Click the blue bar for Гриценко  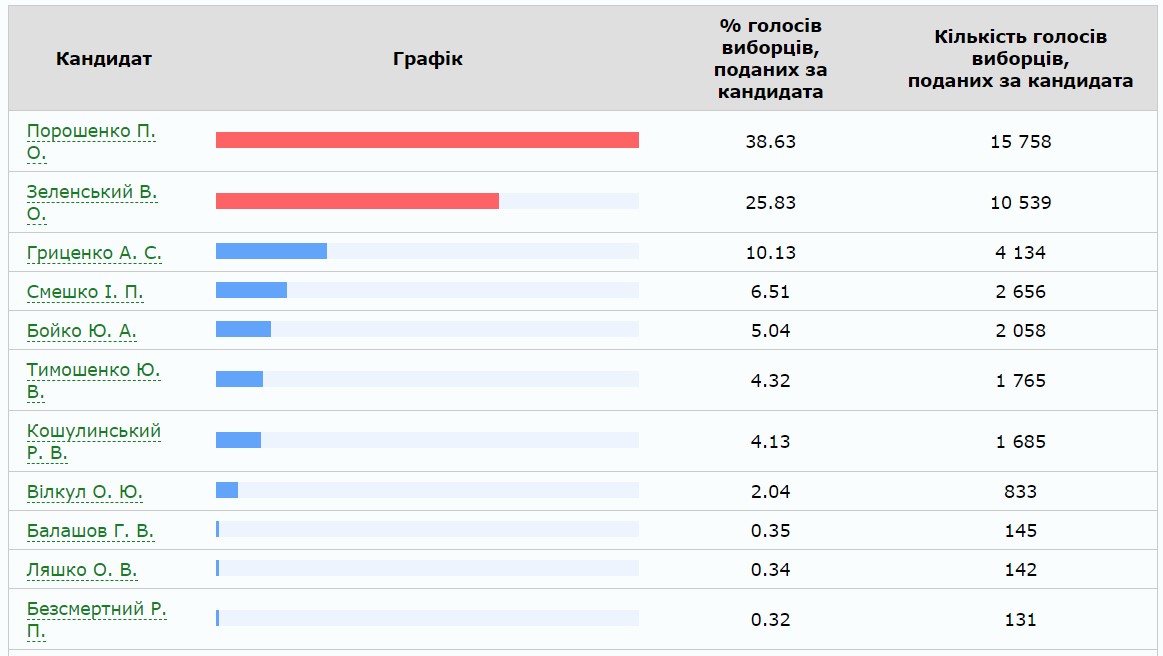pos(271,251)
